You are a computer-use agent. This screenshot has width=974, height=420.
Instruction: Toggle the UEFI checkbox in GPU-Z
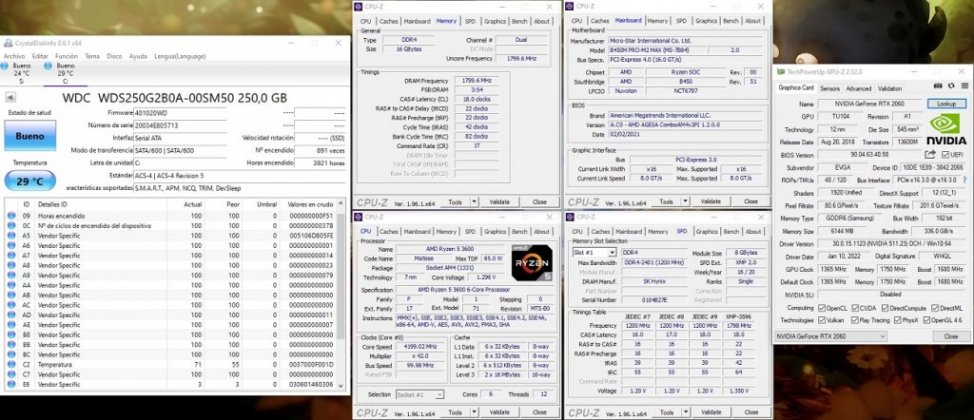[x=945, y=155]
